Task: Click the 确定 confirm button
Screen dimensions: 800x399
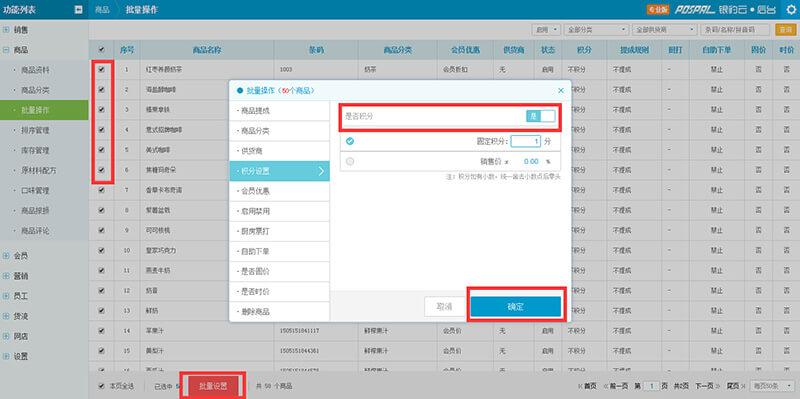Action: pyautogui.click(x=516, y=306)
